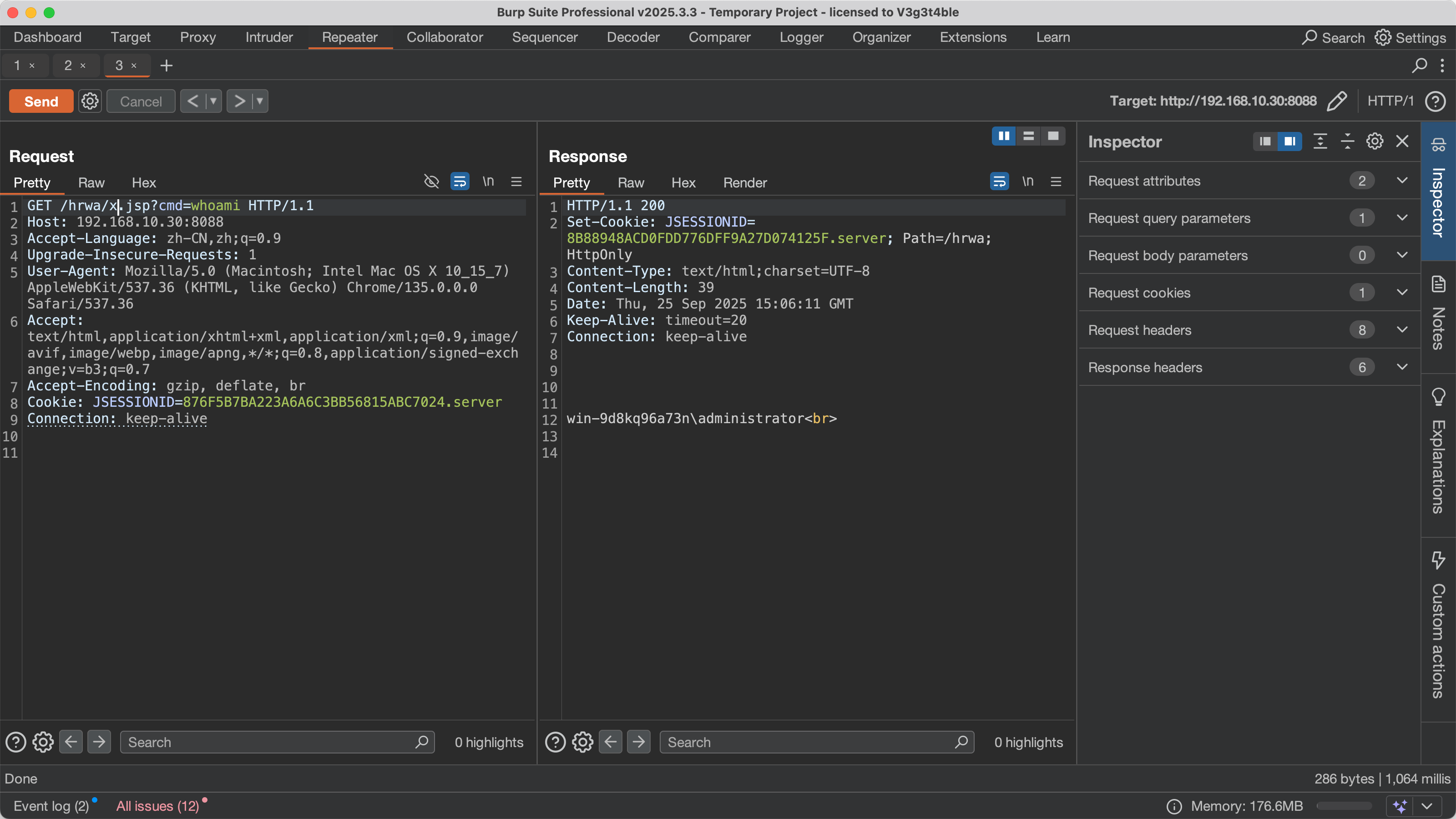Toggle line wrap in Request editor
1456x819 pixels.
(460, 182)
